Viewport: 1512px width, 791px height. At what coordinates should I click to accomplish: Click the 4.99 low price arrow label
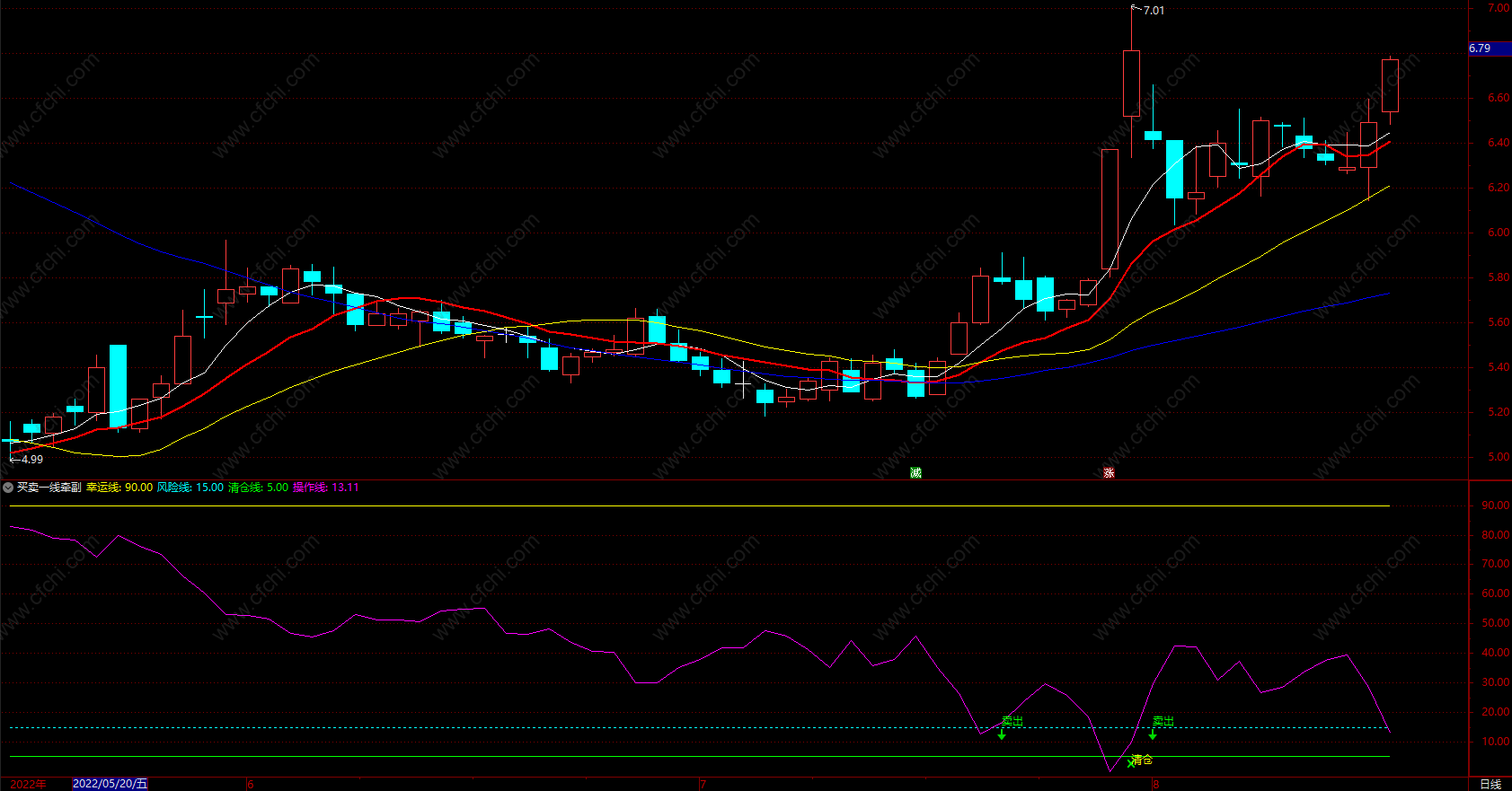click(26, 459)
